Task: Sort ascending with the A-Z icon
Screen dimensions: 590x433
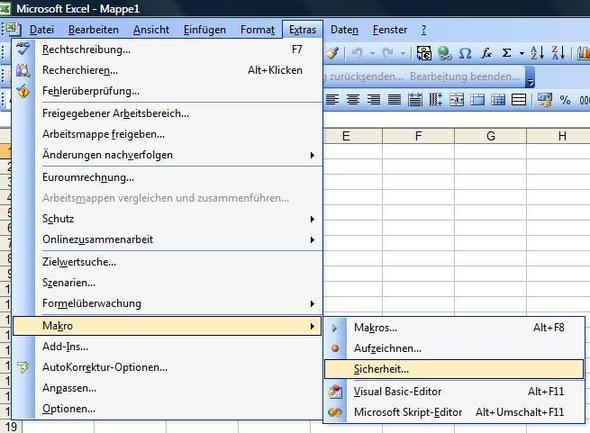Action: pos(537,53)
